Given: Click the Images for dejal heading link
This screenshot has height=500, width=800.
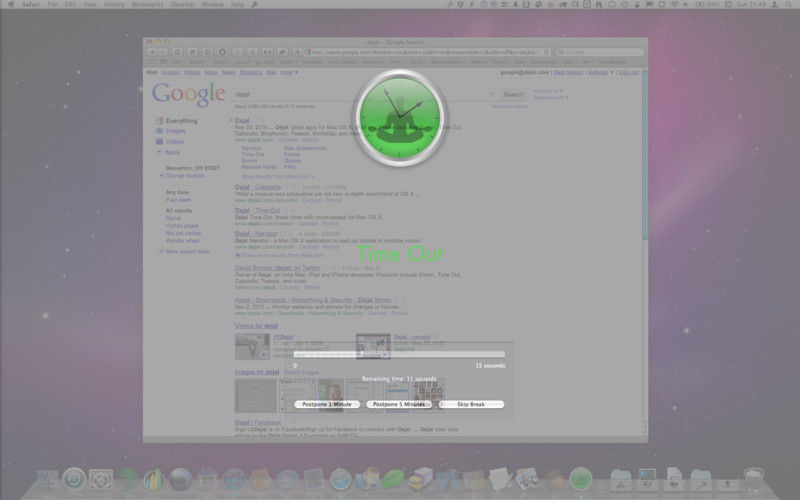Looking at the screenshot, I should 257,372.
